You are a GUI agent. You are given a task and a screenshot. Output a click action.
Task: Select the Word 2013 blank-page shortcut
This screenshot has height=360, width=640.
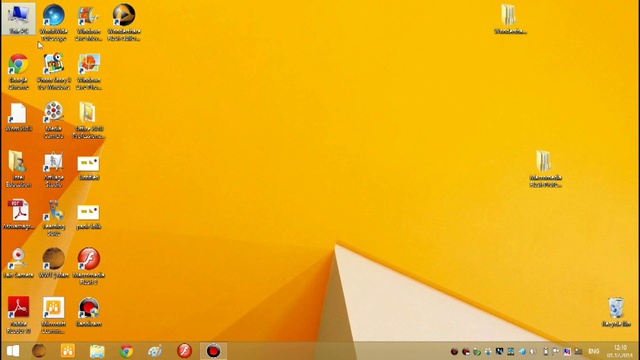point(18,117)
